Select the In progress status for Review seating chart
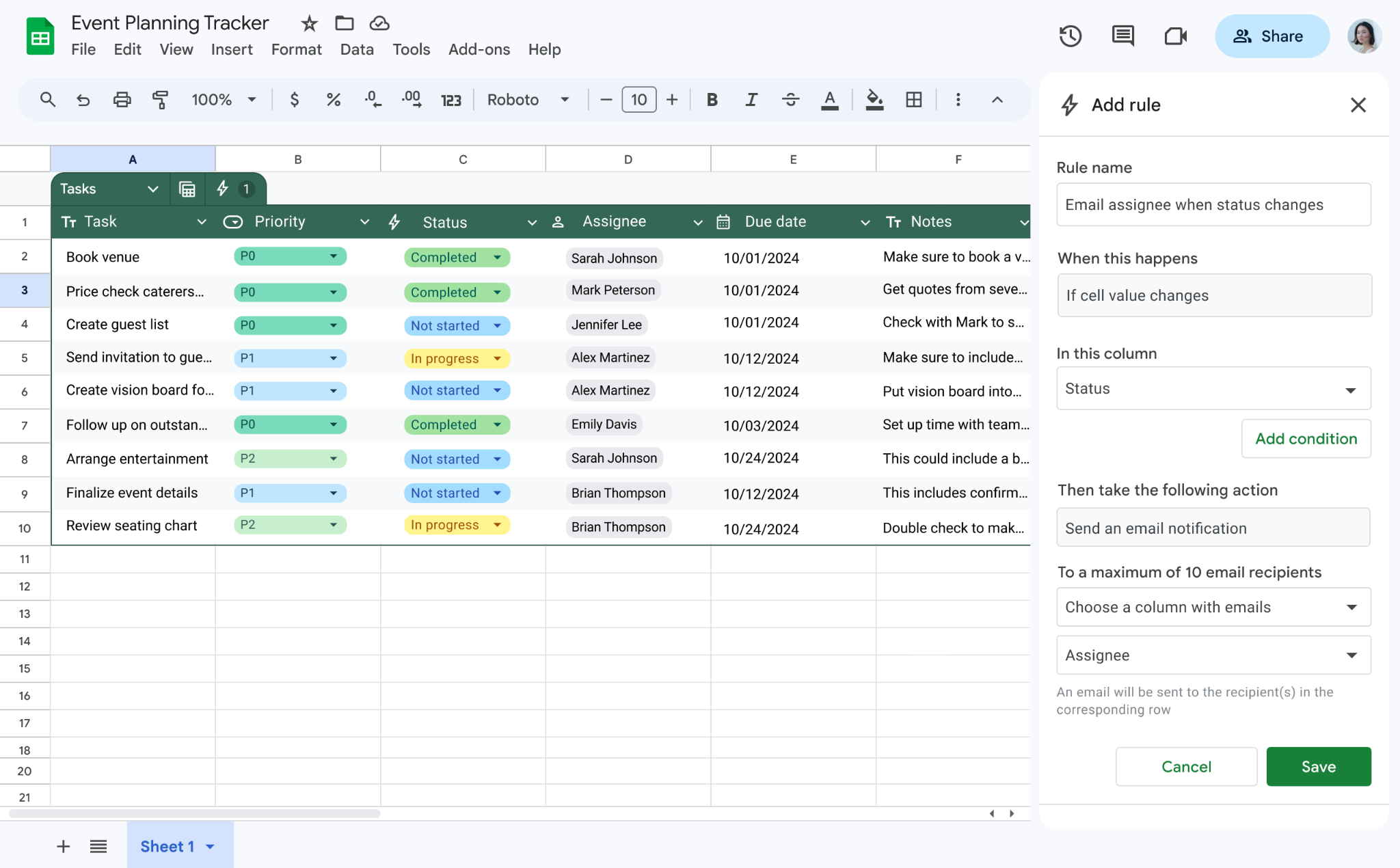This screenshot has width=1400, height=868. click(x=455, y=525)
